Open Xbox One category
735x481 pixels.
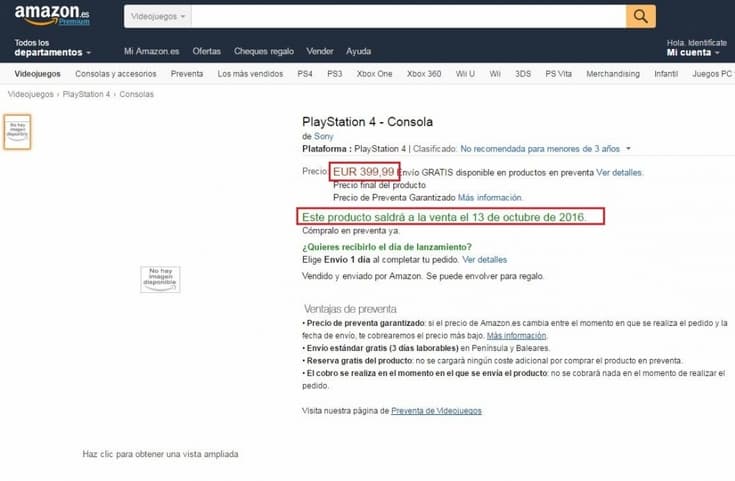pyautogui.click(x=375, y=74)
